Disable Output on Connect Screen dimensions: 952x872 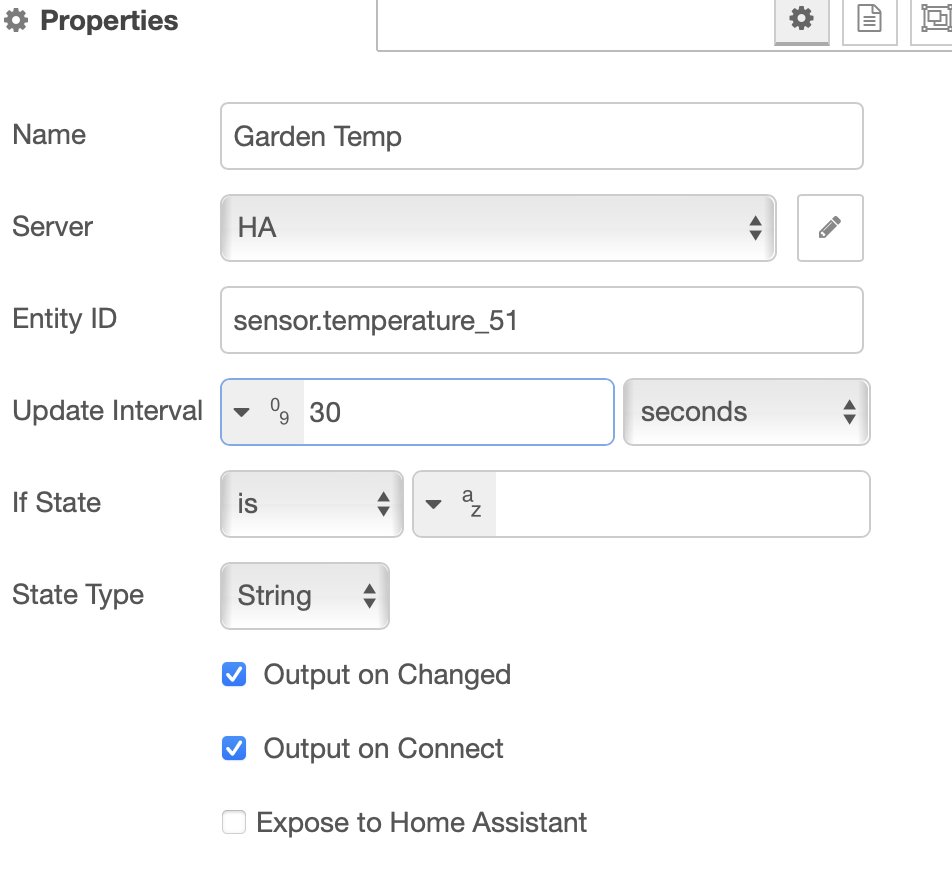pos(233,748)
